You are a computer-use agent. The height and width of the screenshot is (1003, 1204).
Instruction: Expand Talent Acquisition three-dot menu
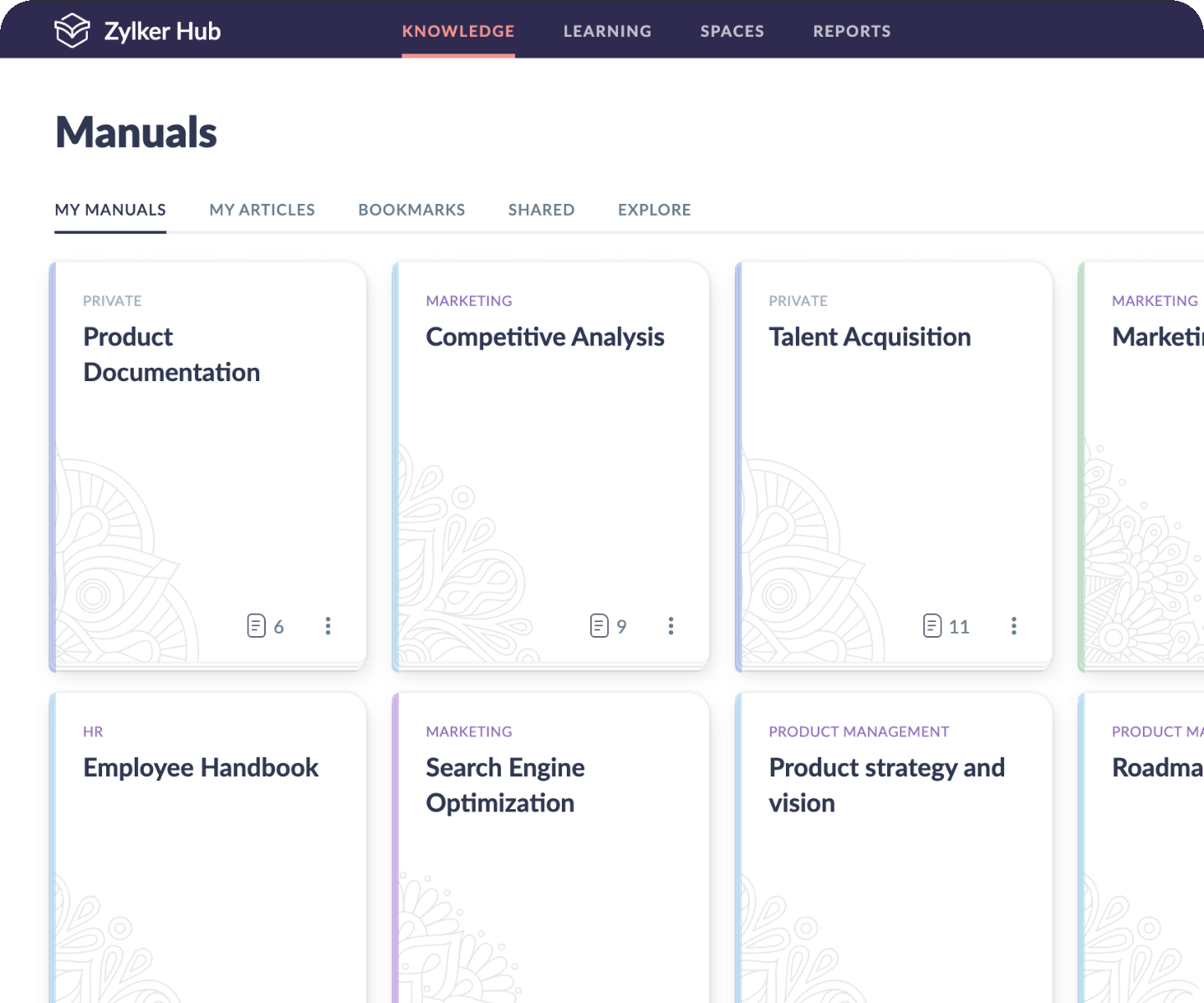click(1013, 626)
